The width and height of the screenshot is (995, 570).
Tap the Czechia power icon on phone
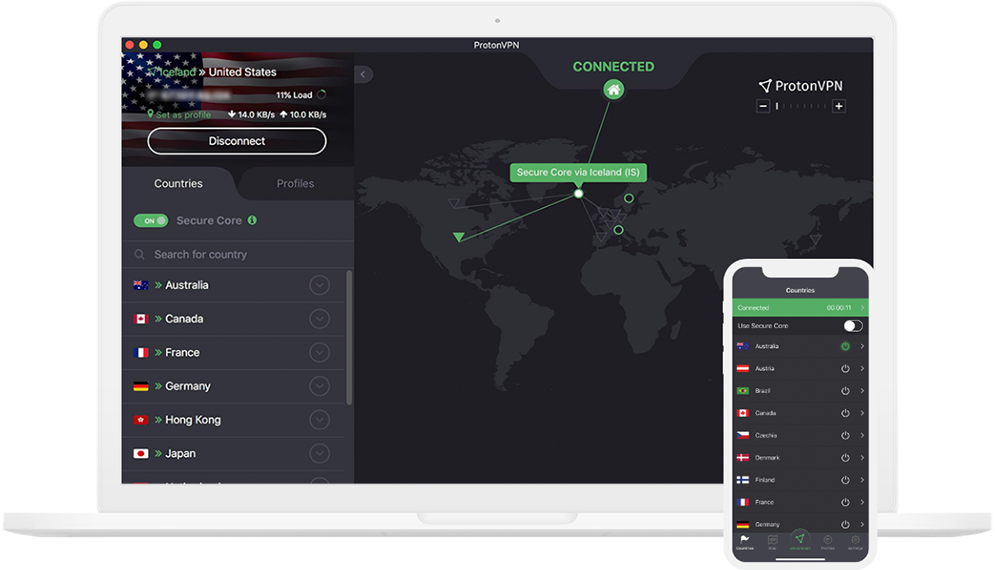click(845, 435)
